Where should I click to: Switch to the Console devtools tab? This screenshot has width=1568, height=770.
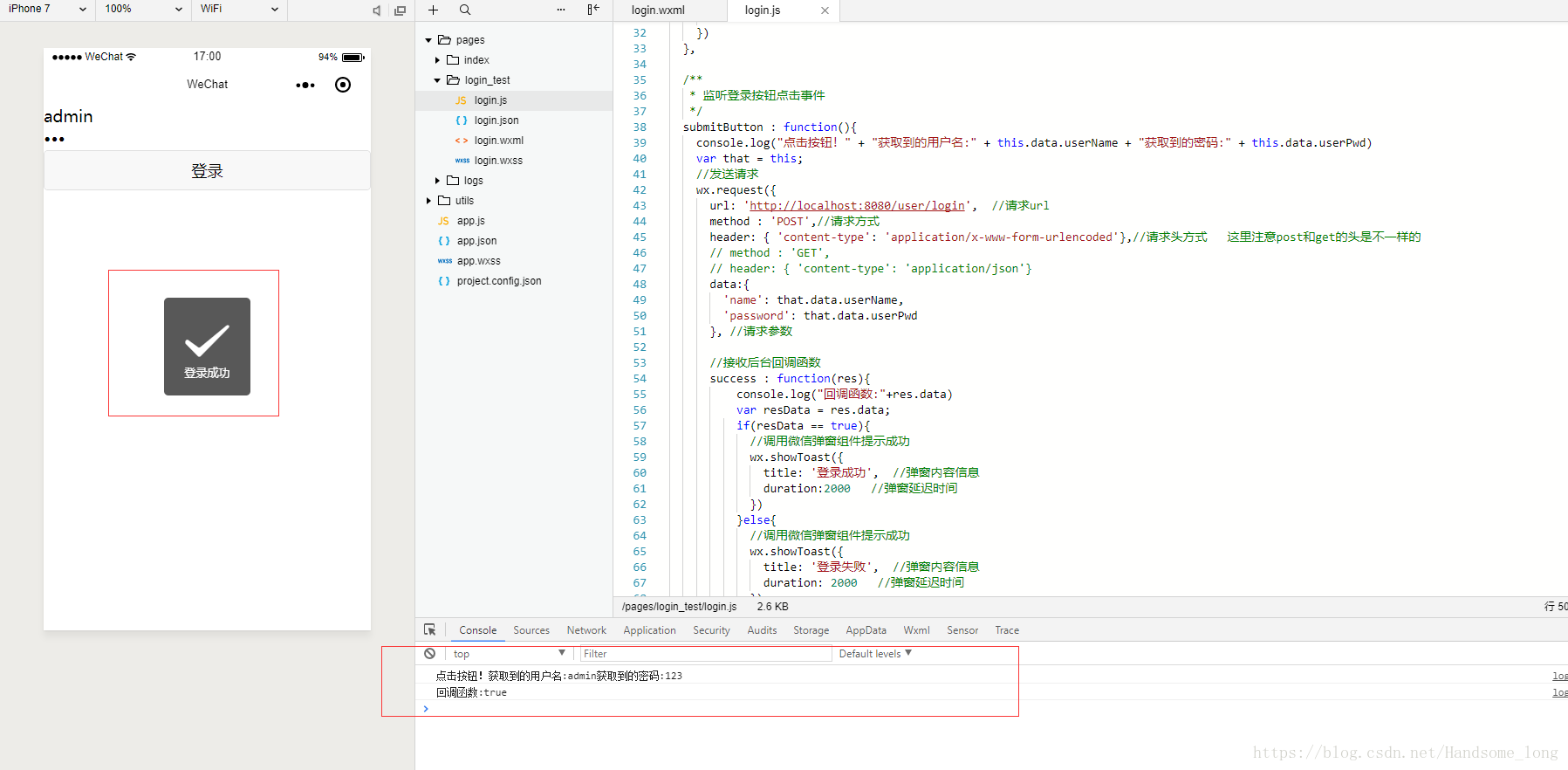(478, 630)
